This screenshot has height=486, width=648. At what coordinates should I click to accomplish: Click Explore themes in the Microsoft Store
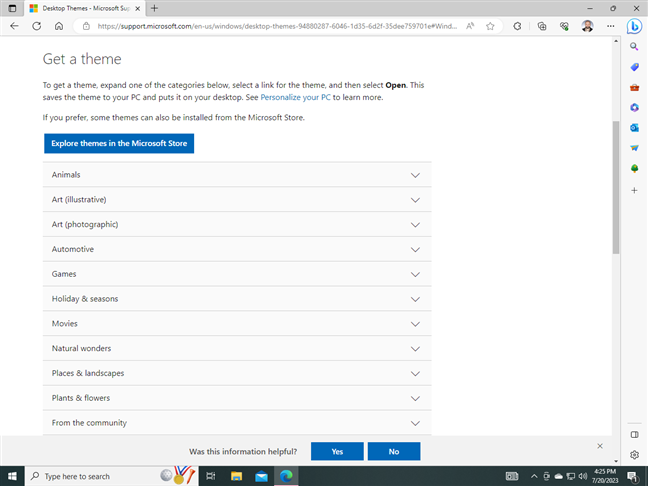pyautogui.click(x=119, y=143)
